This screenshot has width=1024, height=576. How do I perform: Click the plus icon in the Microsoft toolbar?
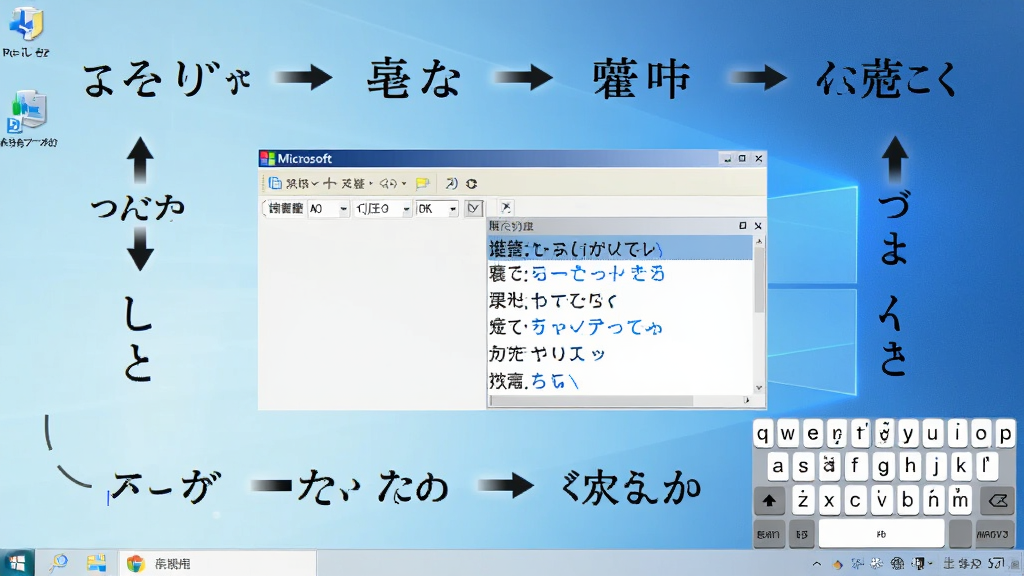(x=330, y=184)
